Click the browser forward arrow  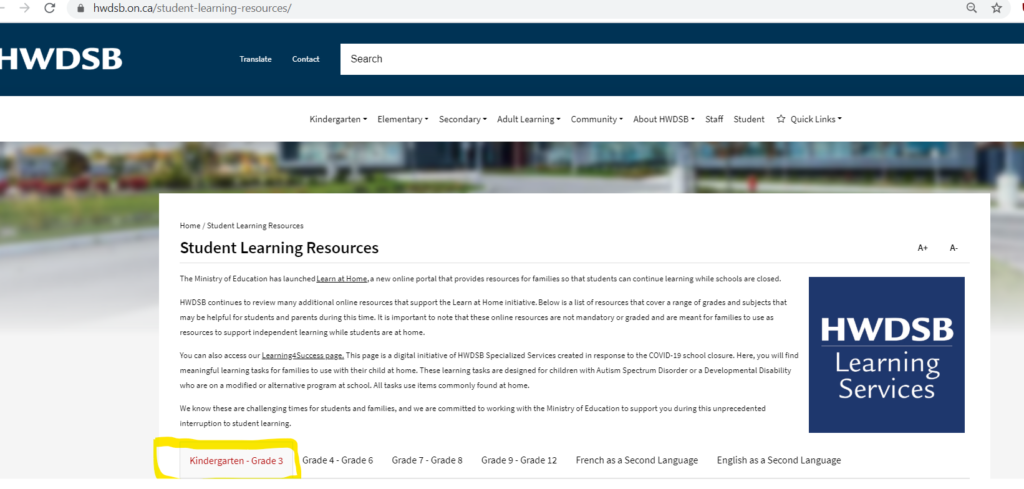point(24,8)
